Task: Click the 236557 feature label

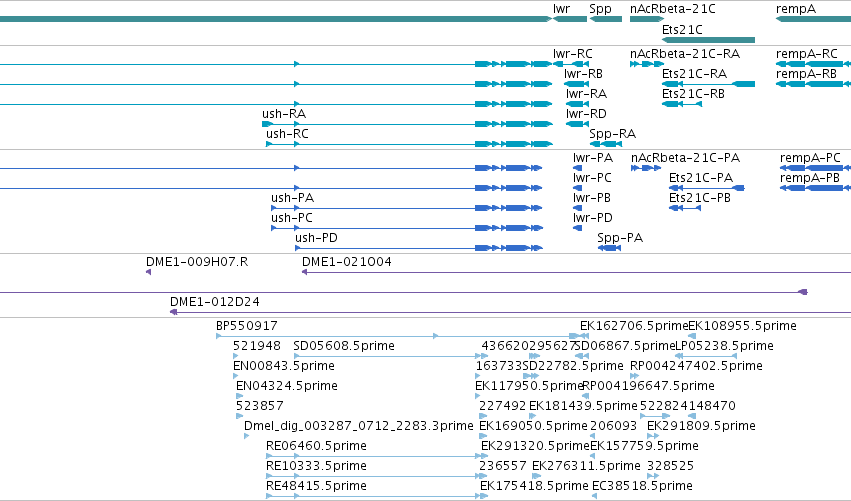Action: [503, 466]
